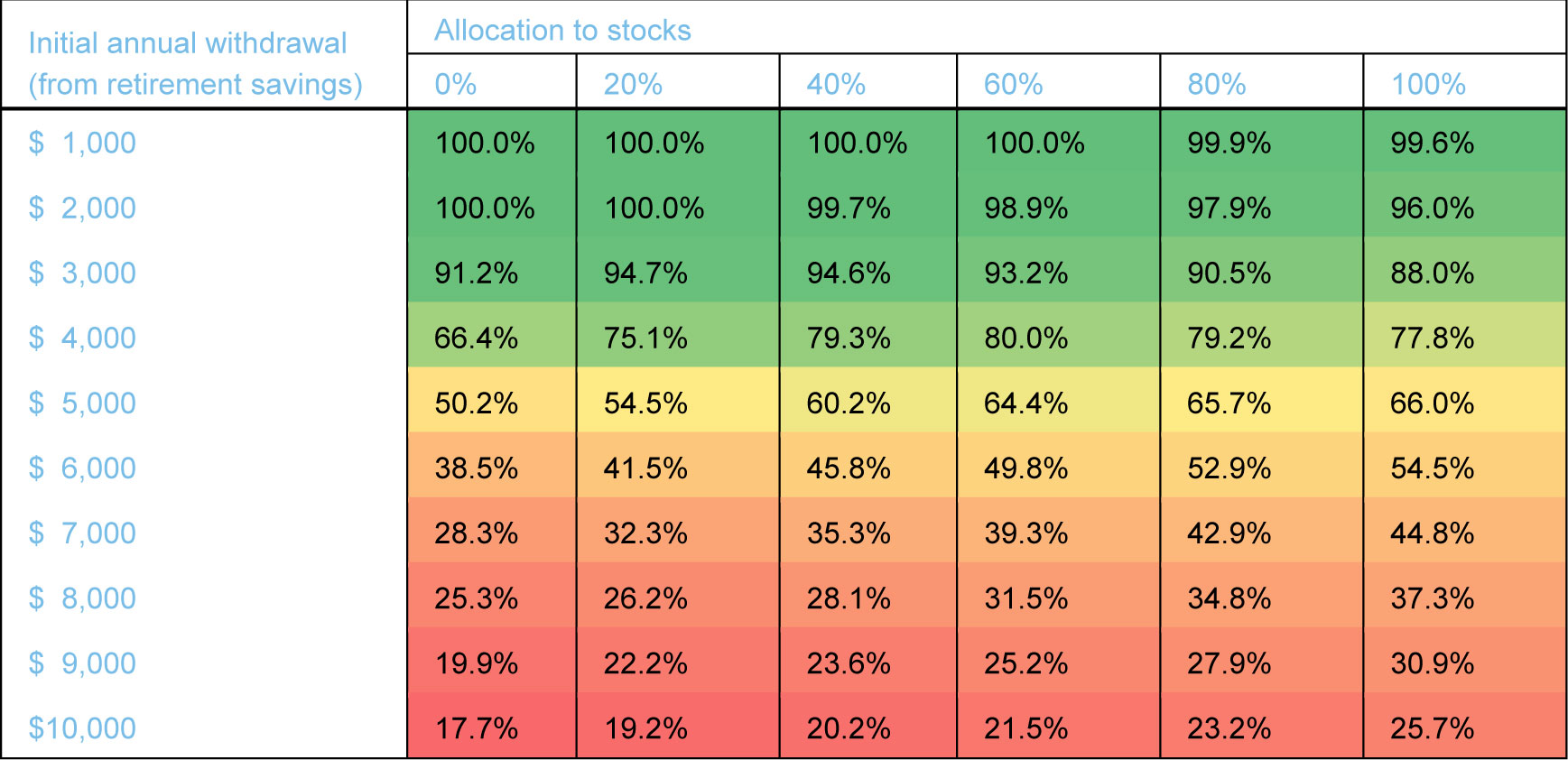1568x760 pixels.
Task: Click the 42.9% cell
Action: (1229, 533)
